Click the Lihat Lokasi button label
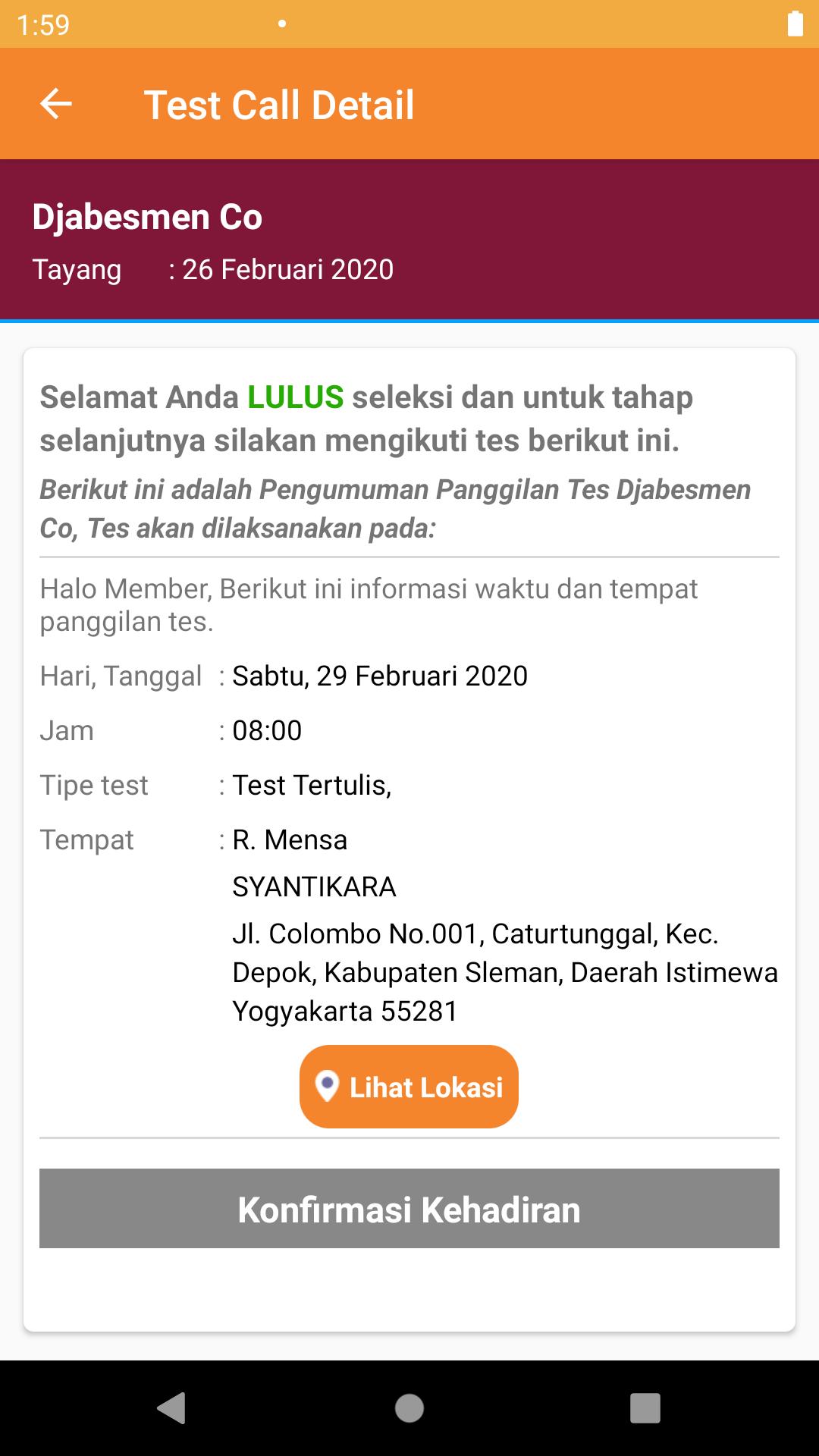Screen dimensions: 819x1456 tap(426, 1087)
